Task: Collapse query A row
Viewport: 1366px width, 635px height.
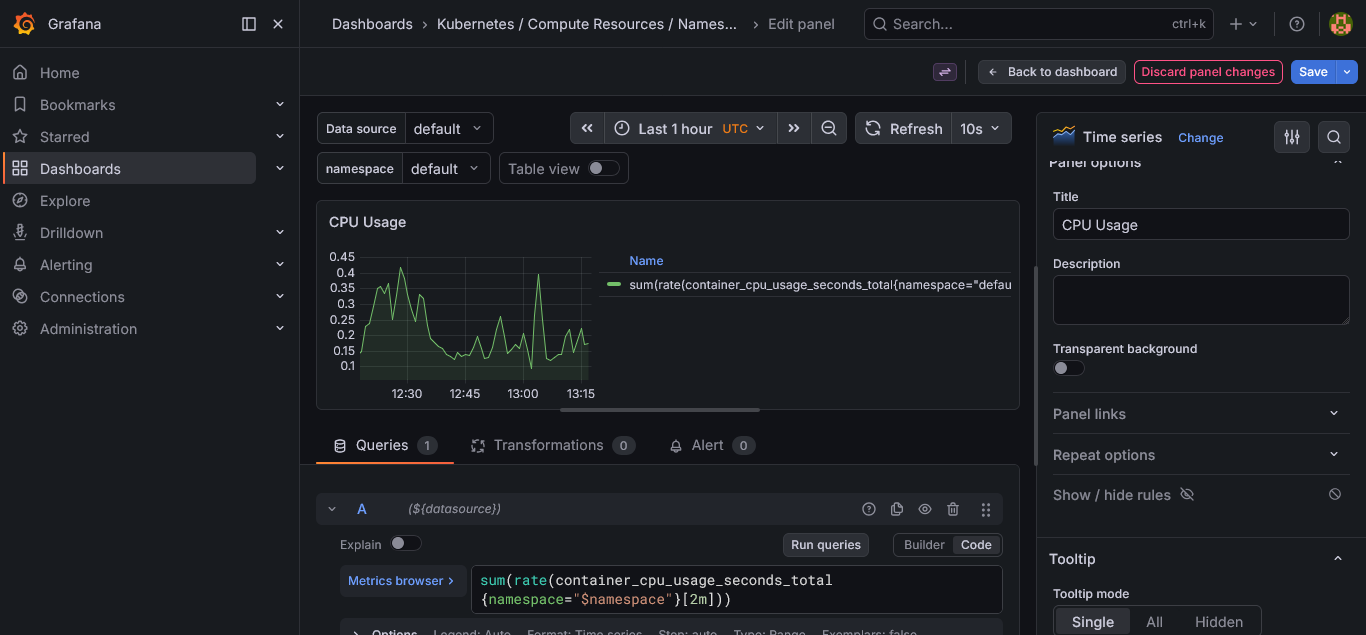Action: click(332, 509)
